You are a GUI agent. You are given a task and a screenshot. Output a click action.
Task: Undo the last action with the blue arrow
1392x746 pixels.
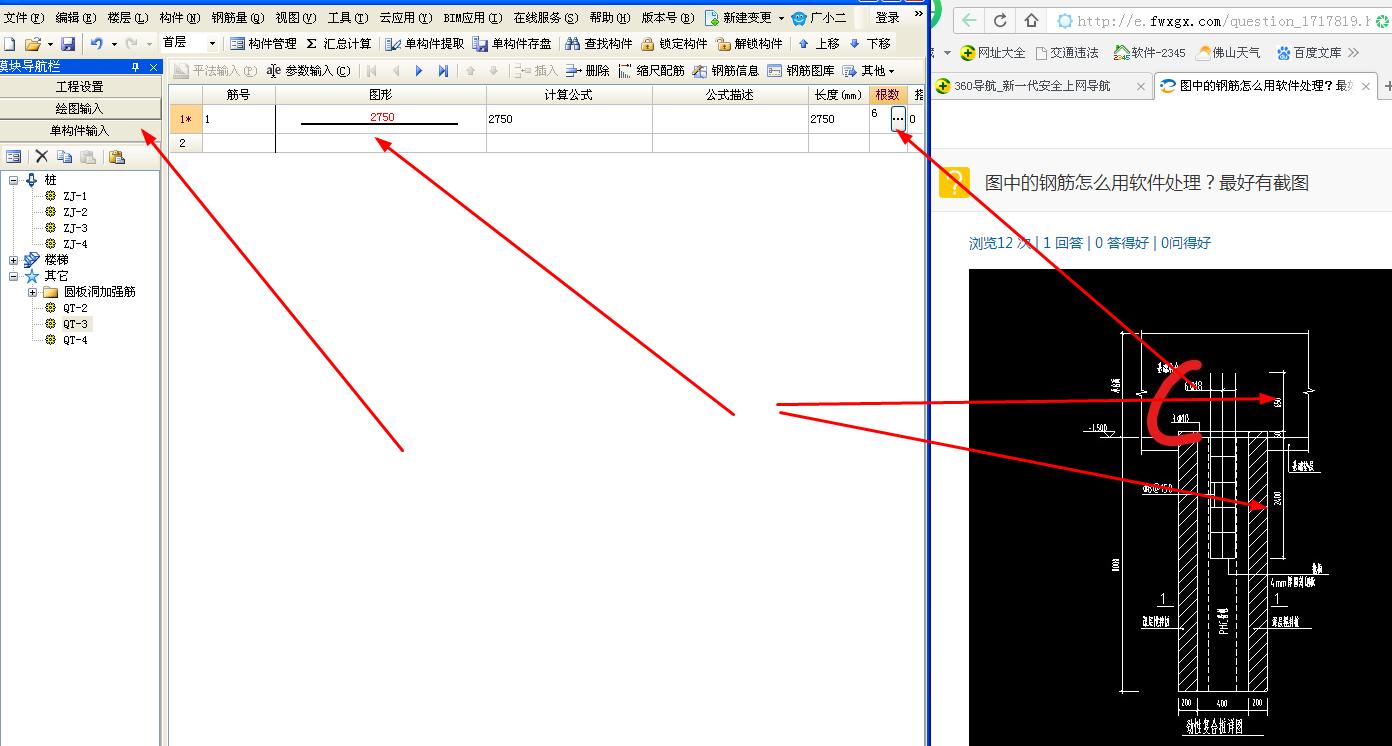coord(96,44)
